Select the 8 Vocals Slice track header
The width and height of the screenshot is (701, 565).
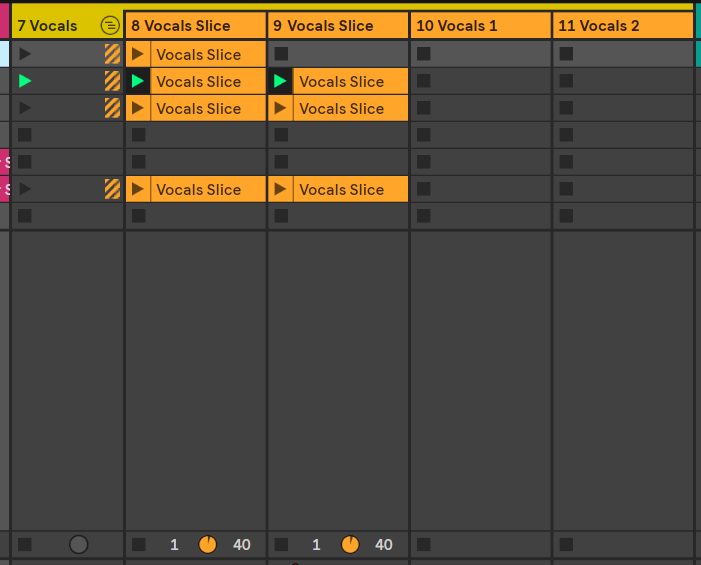(x=190, y=26)
